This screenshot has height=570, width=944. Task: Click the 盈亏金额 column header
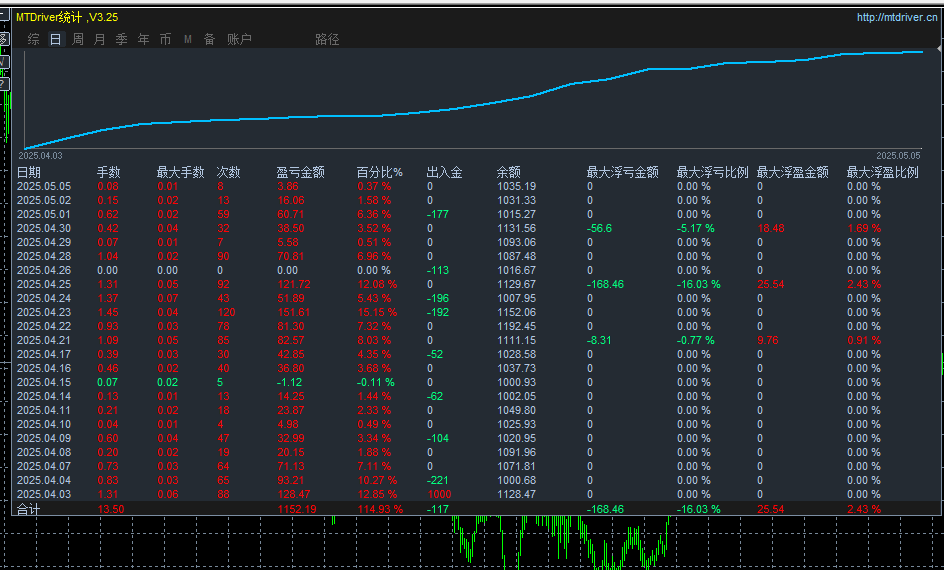[300, 172]
